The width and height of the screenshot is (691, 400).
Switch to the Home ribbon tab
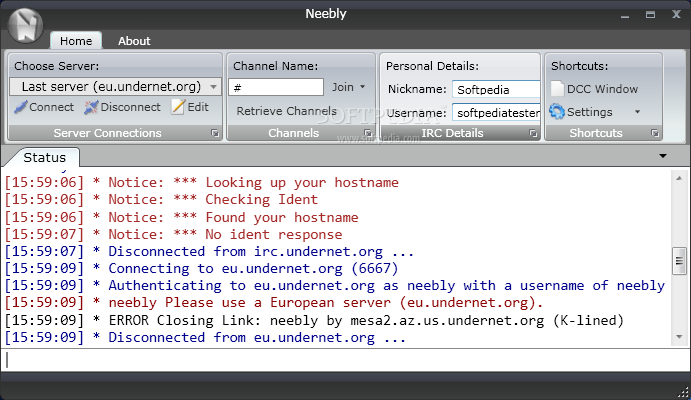(76, 41)
